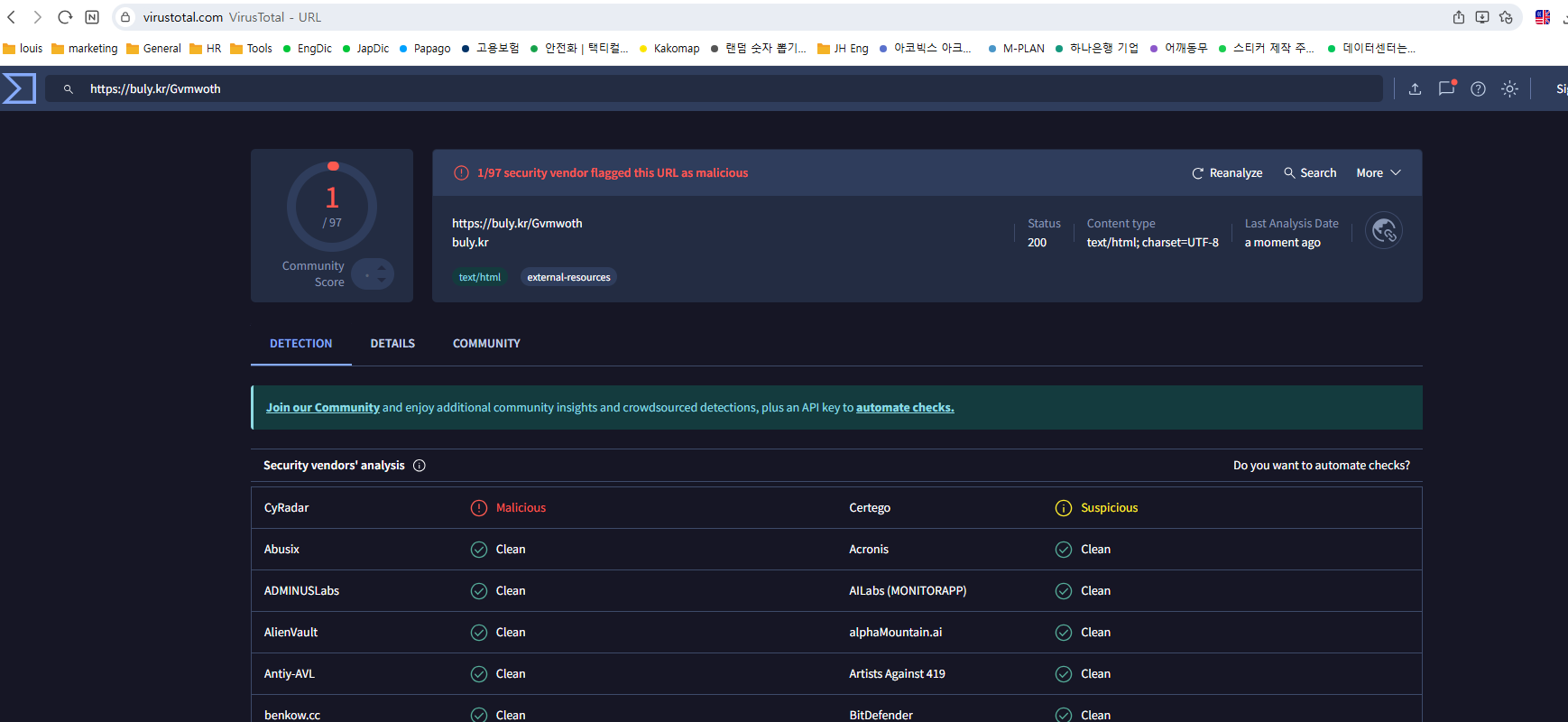Switch to the DETAILS tab

click(x=392, y=344)
